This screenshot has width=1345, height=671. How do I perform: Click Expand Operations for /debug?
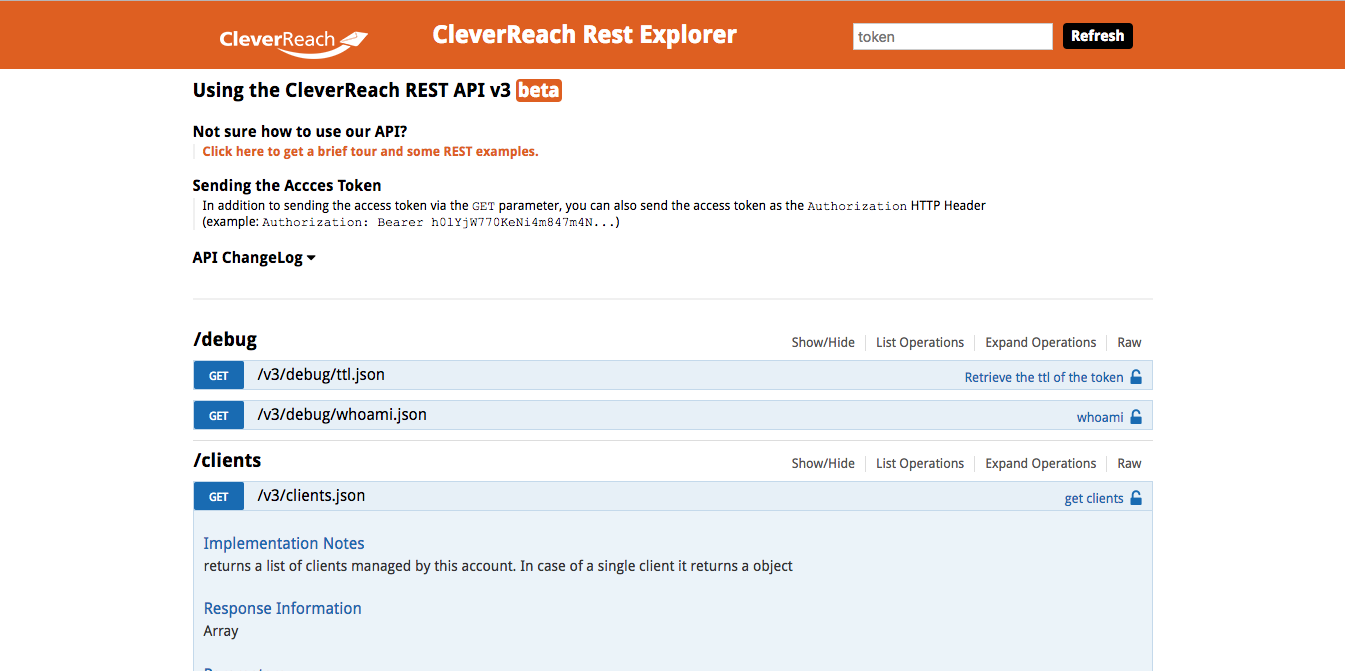point(1041,342)
